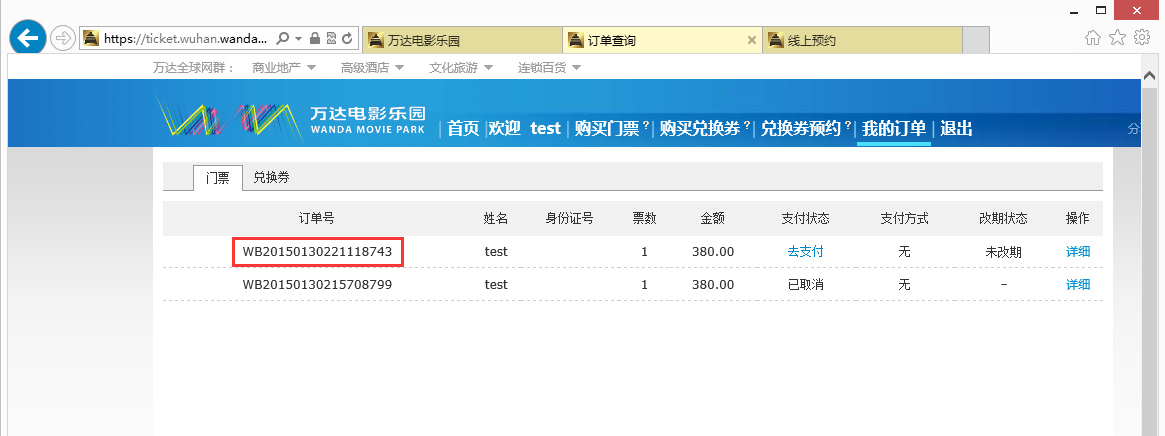The height and width of the screenshot is (436, 1165).
Task: Switch to the 线上预约 browser tab
Action: click(x=862, y=40)
